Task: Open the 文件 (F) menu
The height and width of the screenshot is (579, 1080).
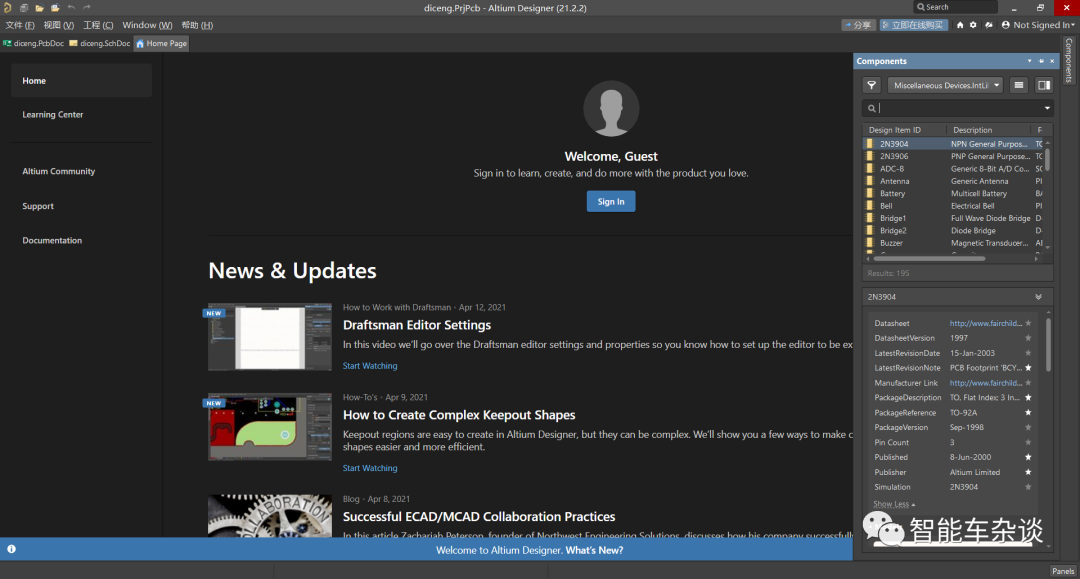Action: (x=20, y=25)
